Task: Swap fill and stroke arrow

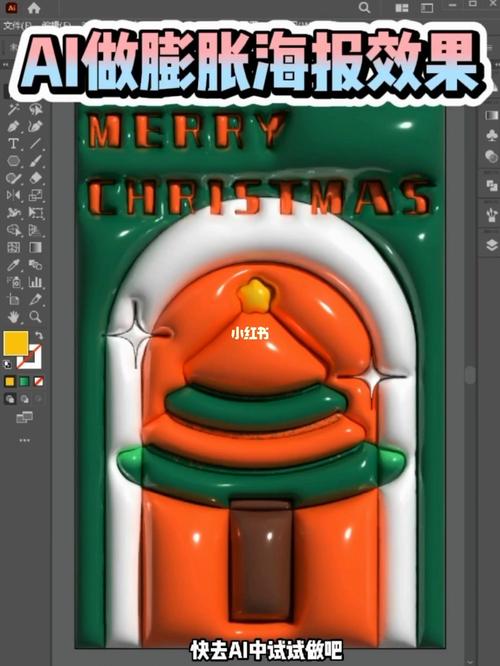Action: pos(39,336)
